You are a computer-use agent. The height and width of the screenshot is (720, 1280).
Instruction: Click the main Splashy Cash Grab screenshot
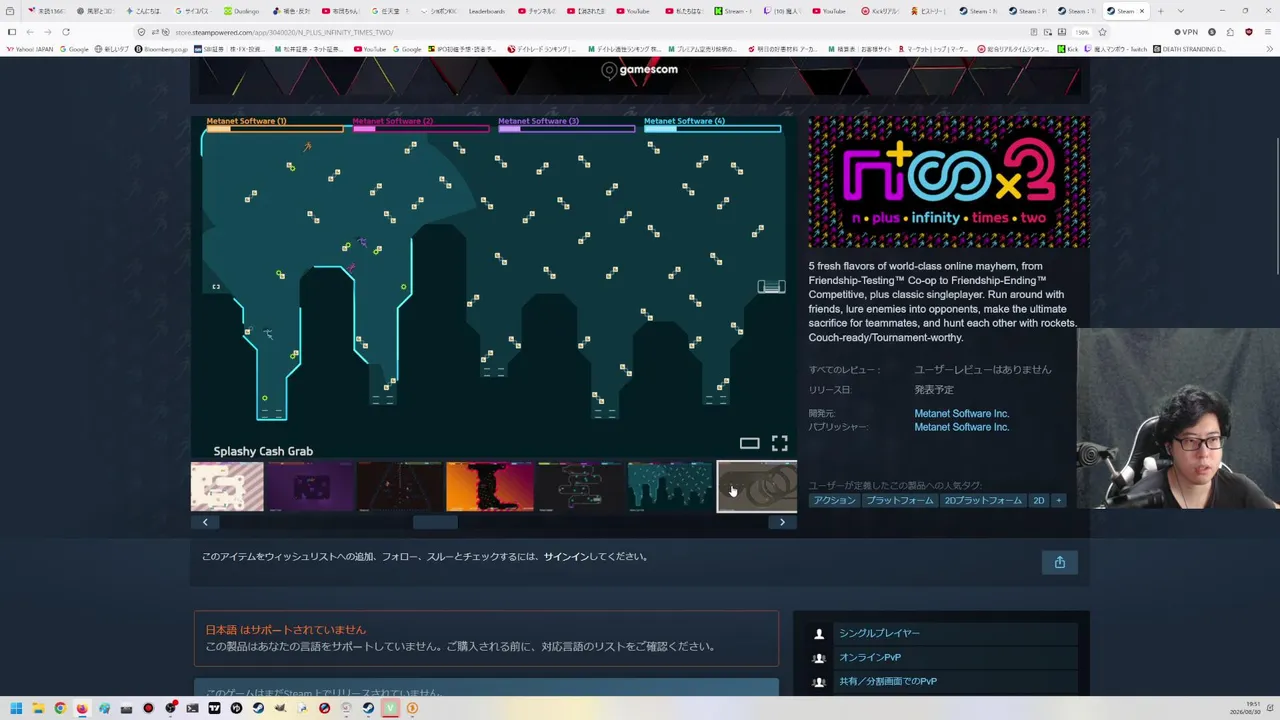click(494, 287)
